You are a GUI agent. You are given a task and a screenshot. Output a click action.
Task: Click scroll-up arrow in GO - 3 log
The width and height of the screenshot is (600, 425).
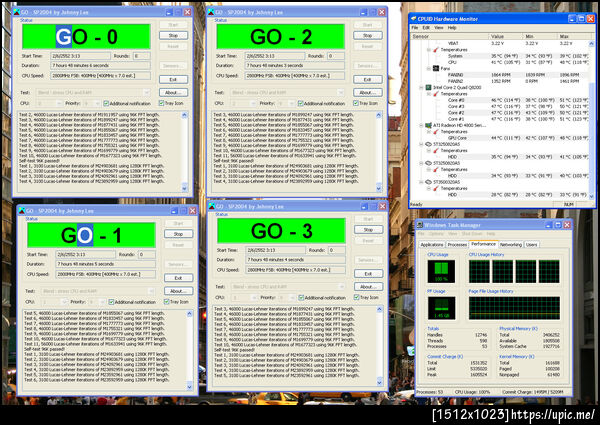(x=380, y=309)
